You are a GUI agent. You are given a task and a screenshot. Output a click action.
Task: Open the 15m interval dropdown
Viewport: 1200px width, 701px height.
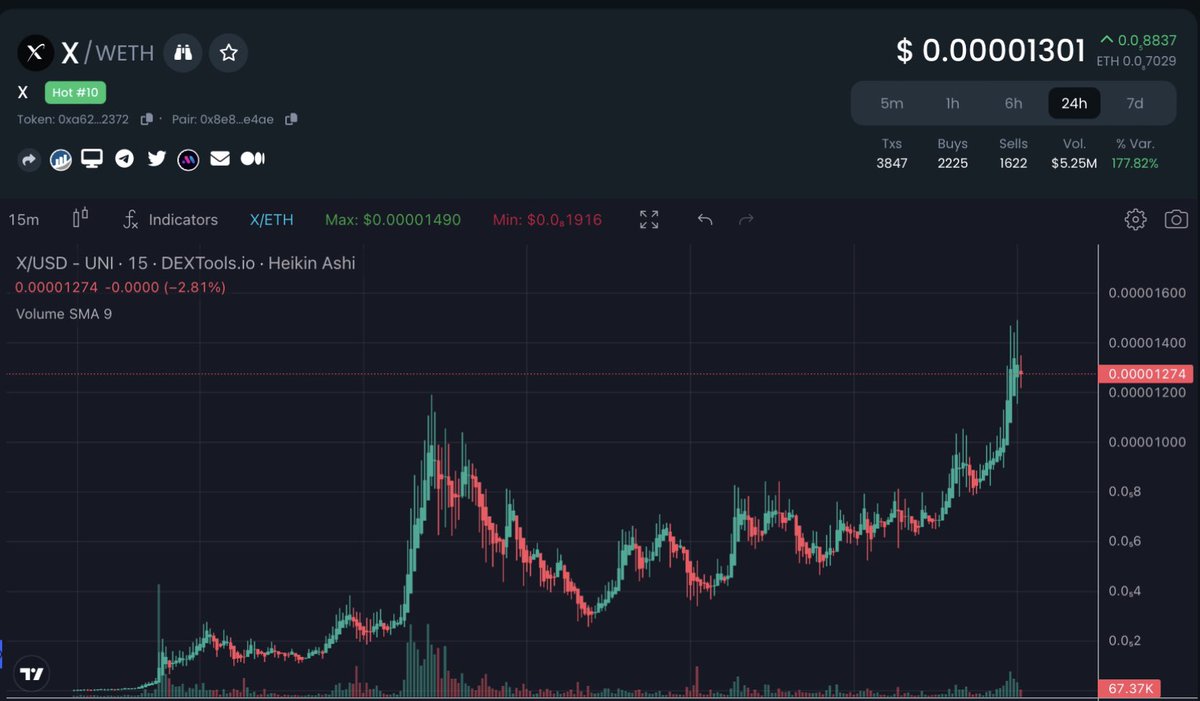24,219
